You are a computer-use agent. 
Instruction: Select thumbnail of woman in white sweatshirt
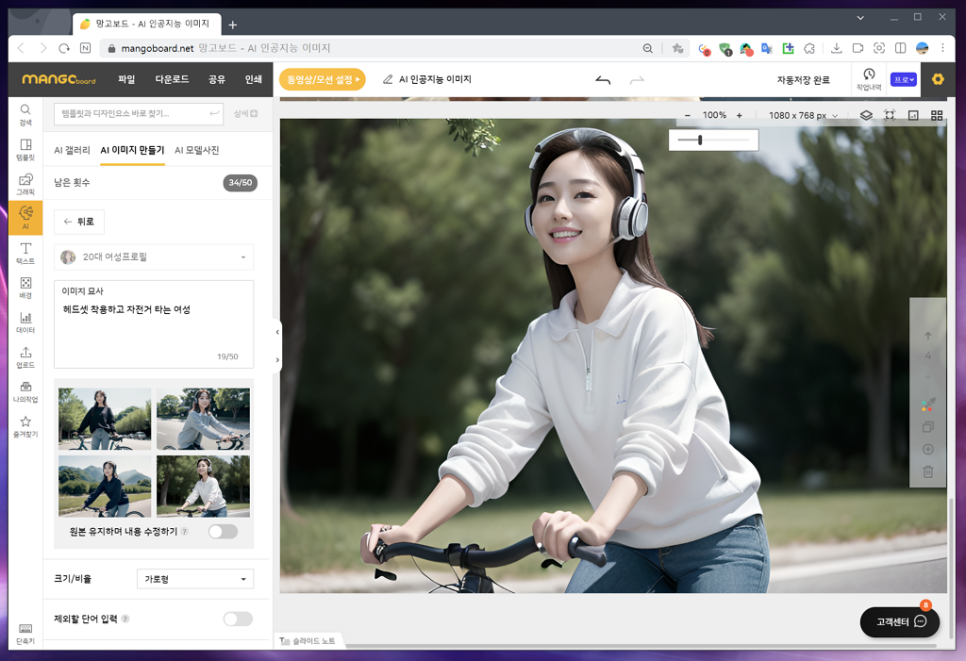click(x=203, y=486)
